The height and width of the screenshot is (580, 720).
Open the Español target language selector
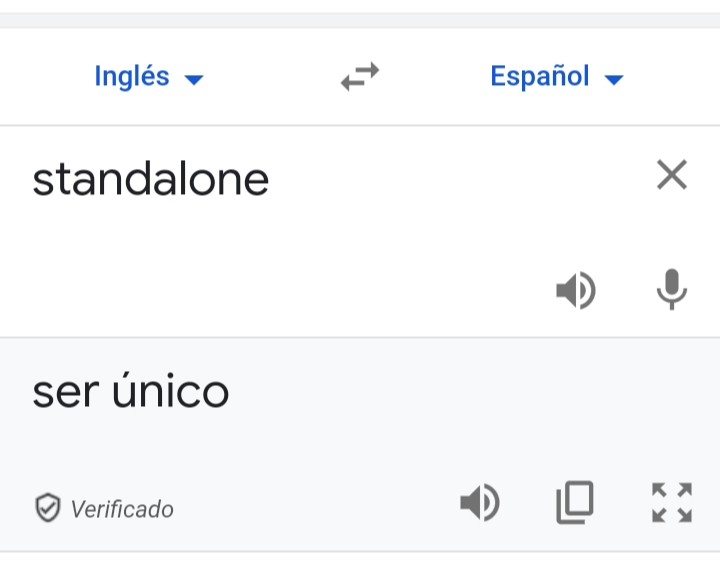tap(540, 77)
